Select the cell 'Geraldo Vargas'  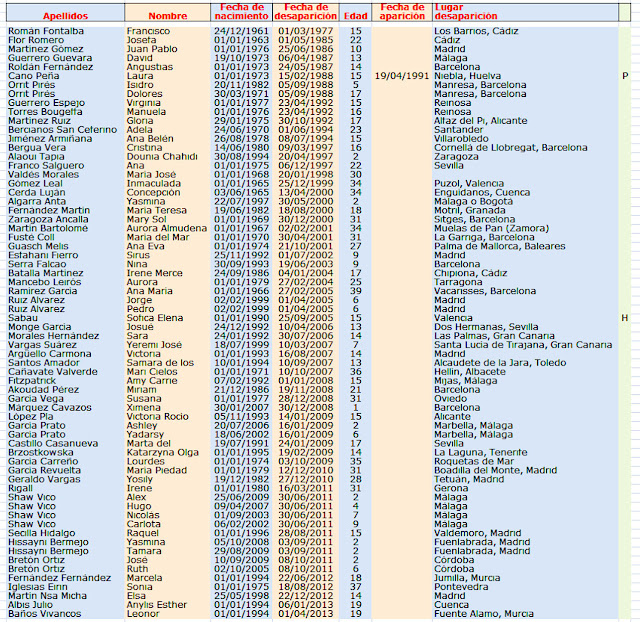[44, 480]
